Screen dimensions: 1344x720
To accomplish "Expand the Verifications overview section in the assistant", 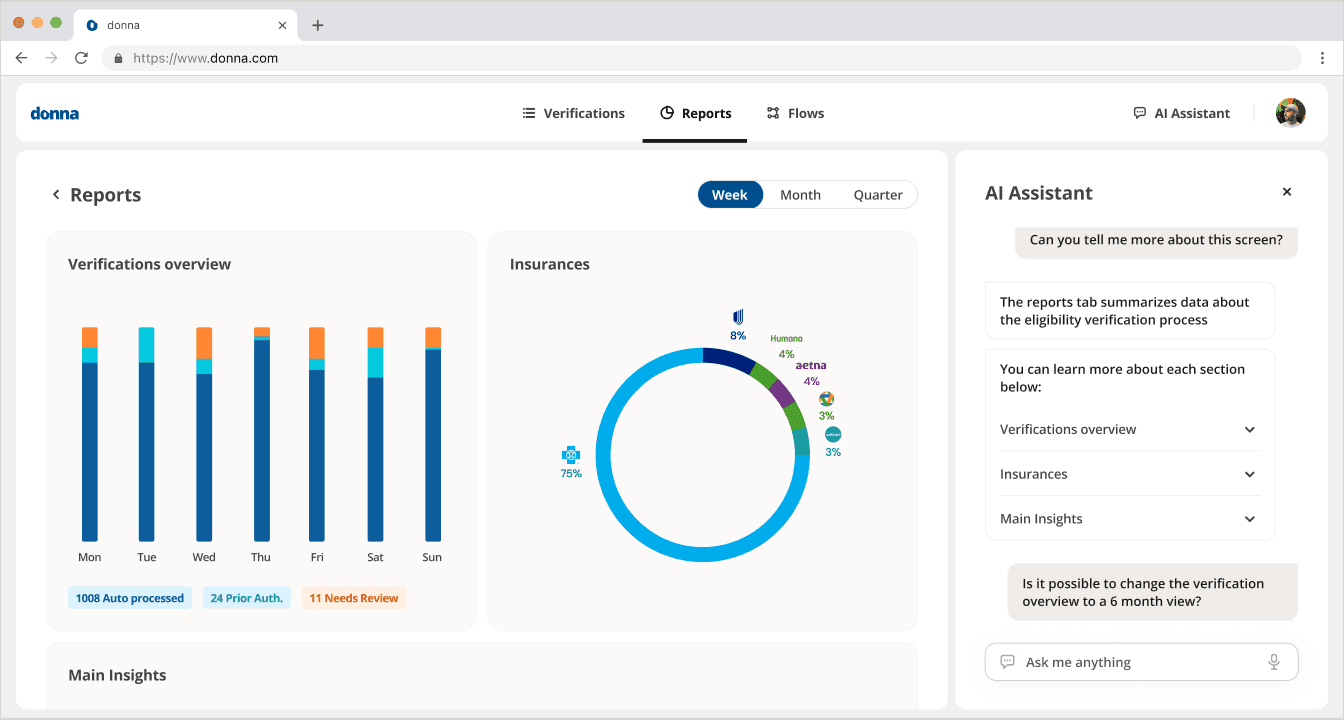I will (x=1128, y=429).
